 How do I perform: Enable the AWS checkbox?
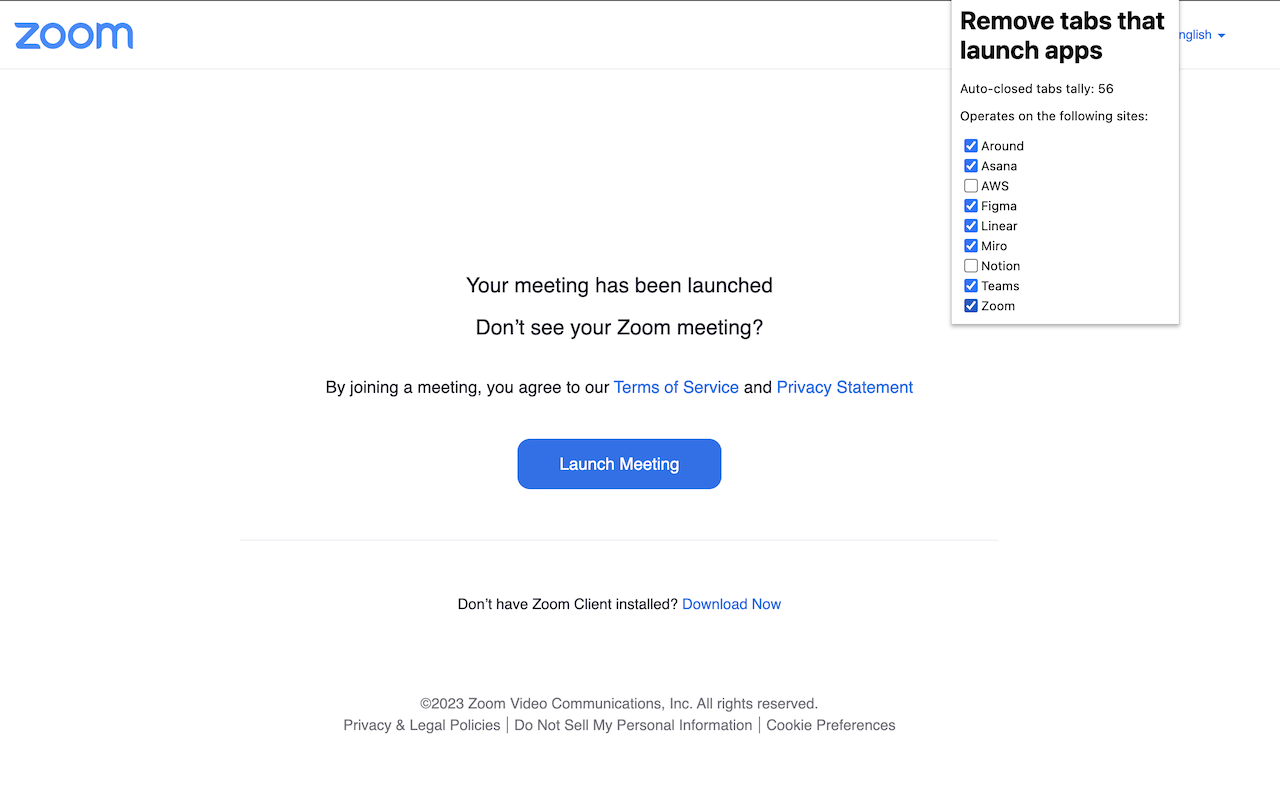(x=971, y=186)
